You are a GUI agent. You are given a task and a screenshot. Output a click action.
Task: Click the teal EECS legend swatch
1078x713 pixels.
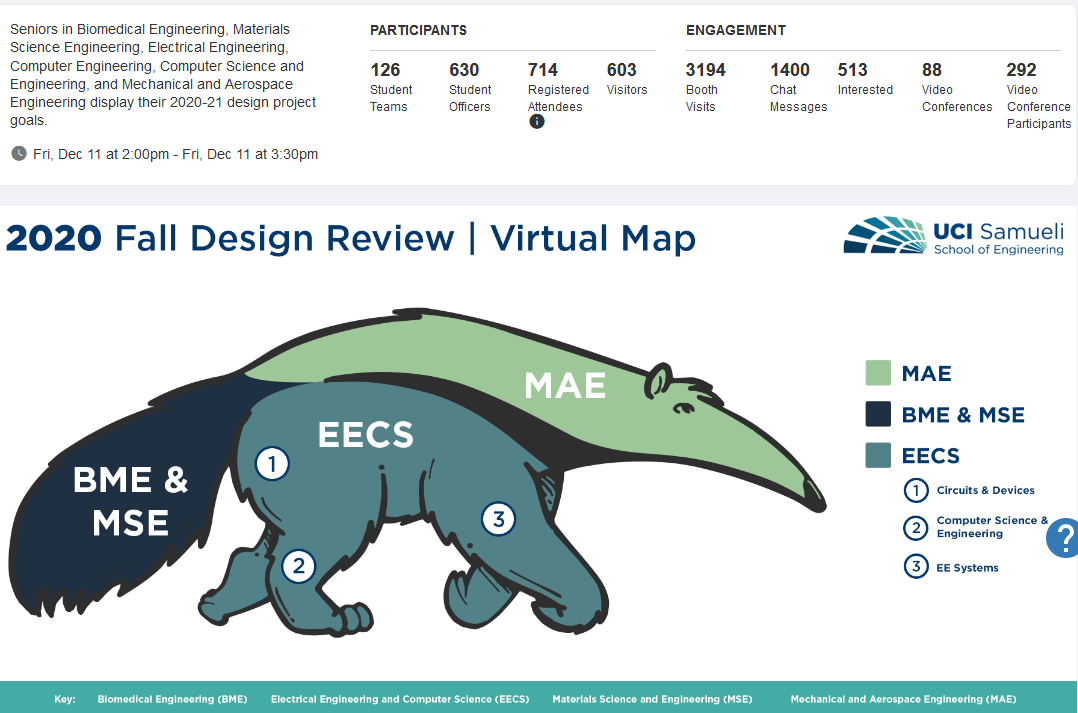coord(878,455)
